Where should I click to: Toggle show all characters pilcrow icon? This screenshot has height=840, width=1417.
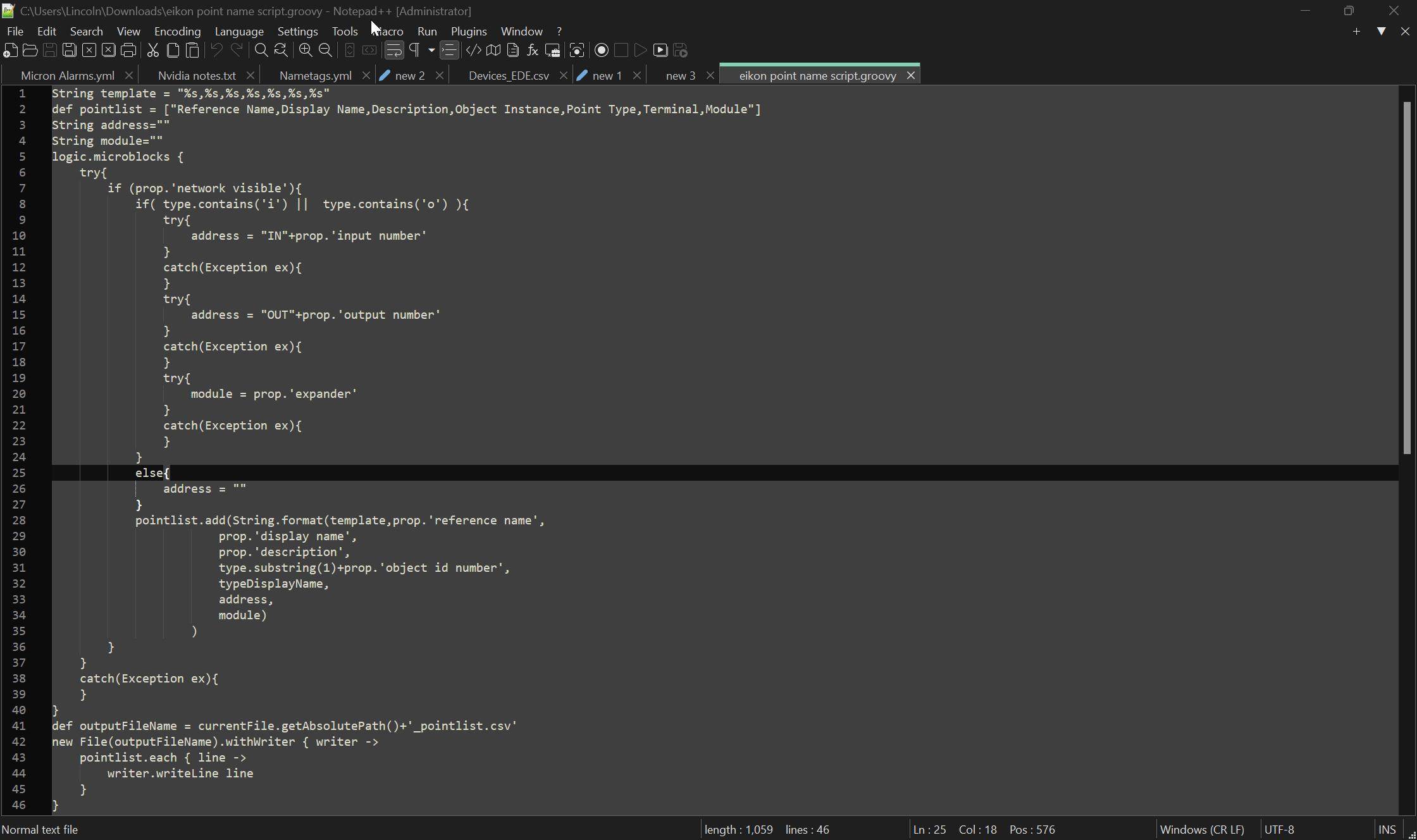pos(414,51)
